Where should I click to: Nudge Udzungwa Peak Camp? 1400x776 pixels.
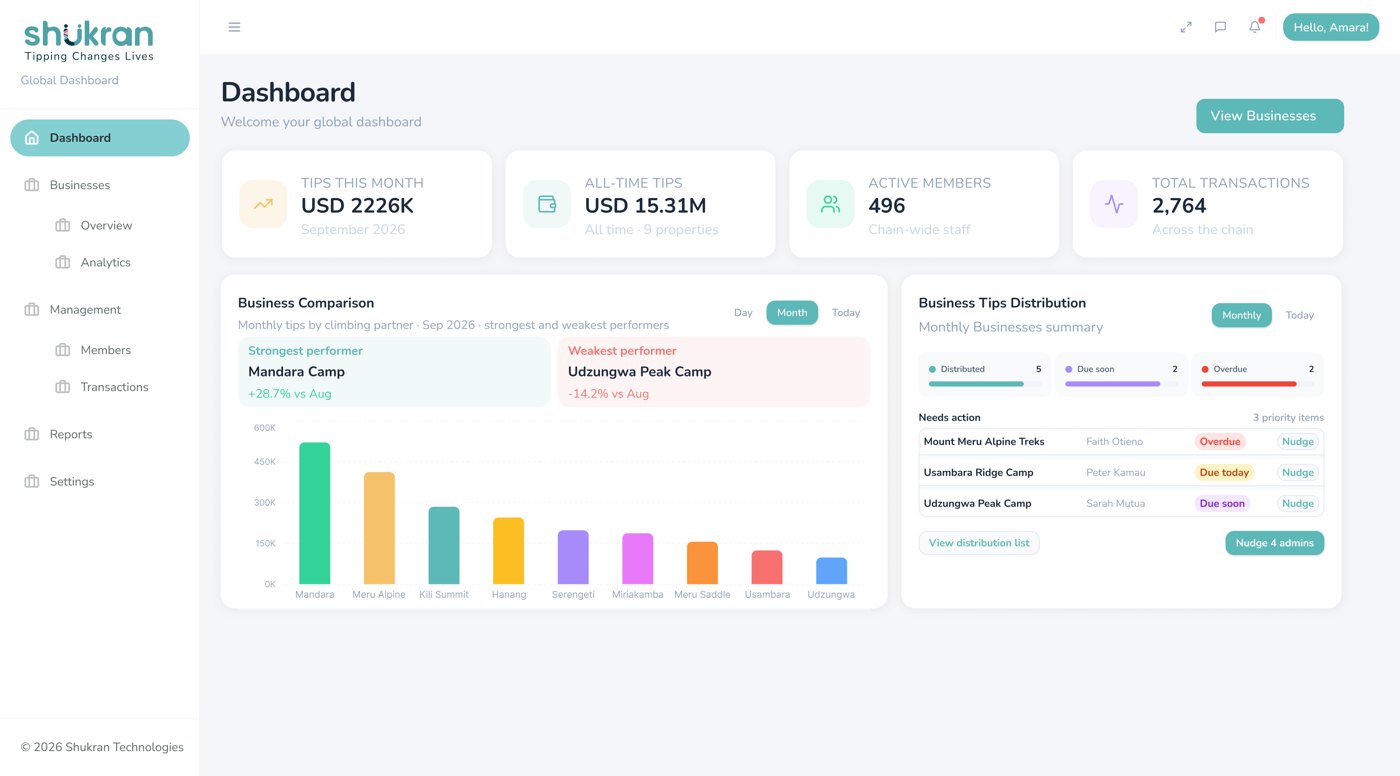click(1298, 503)
